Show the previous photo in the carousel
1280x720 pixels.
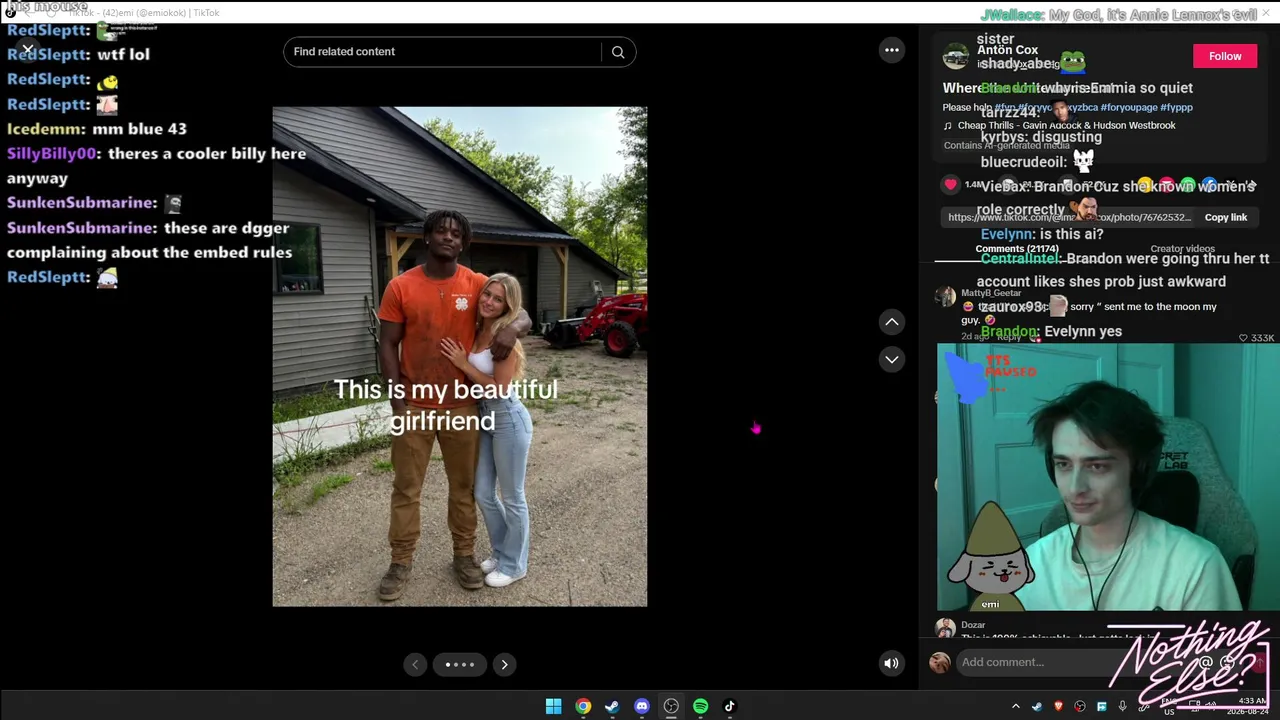point(415,664)
